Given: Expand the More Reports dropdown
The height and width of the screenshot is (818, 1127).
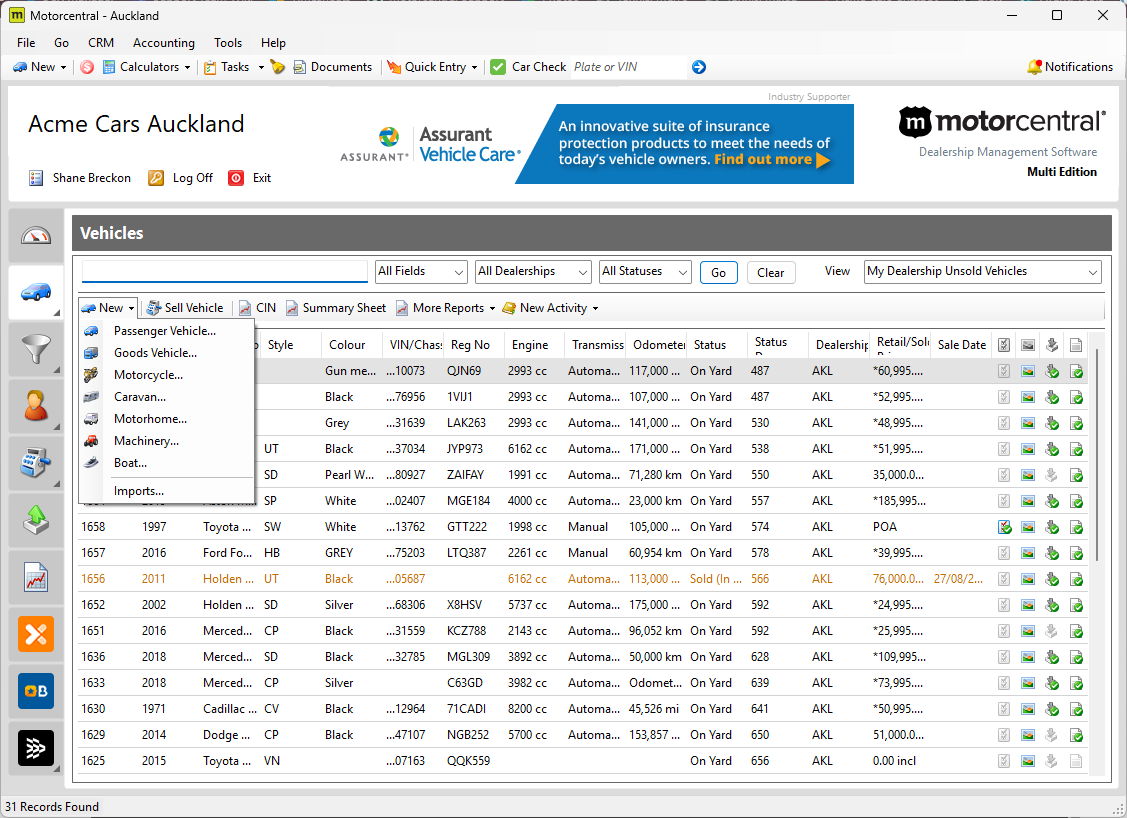Looking at the screenshot, I should click(x=492, y=308).
